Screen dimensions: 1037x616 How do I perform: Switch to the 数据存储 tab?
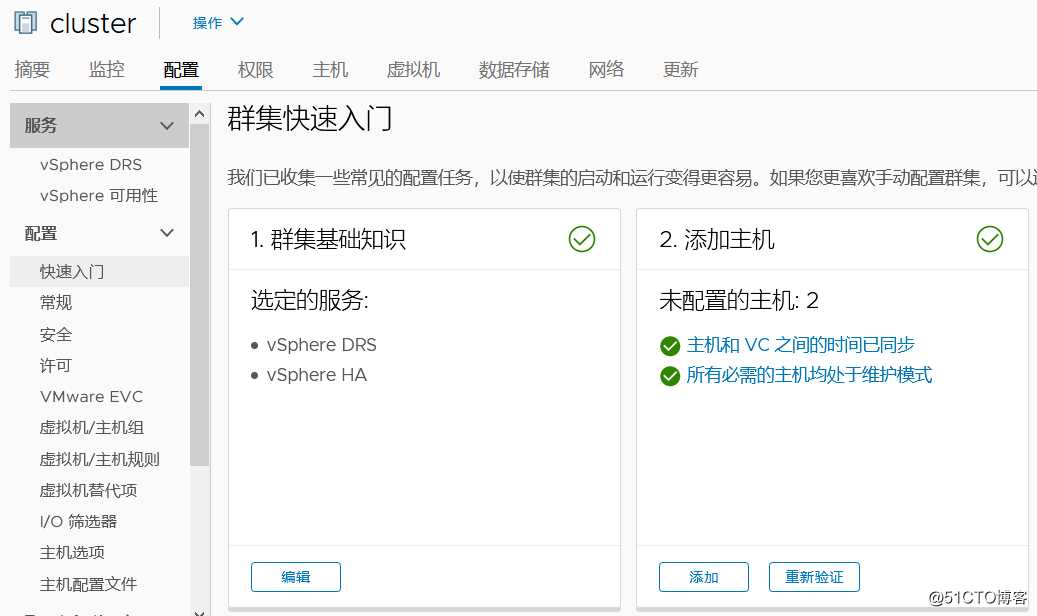point(514,69)
